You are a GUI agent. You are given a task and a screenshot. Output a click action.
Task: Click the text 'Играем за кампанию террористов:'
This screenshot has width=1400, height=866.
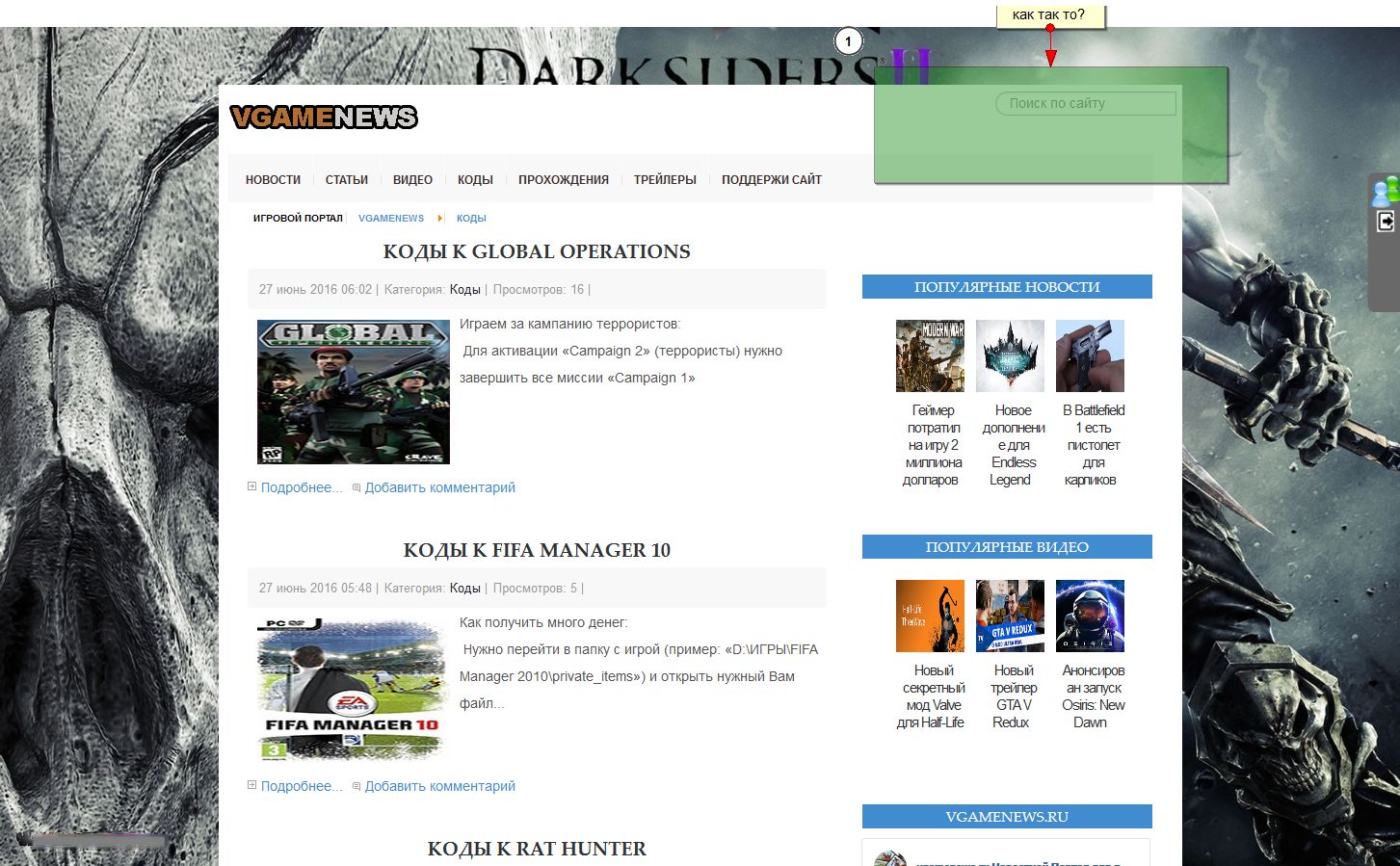click(569, 325)
